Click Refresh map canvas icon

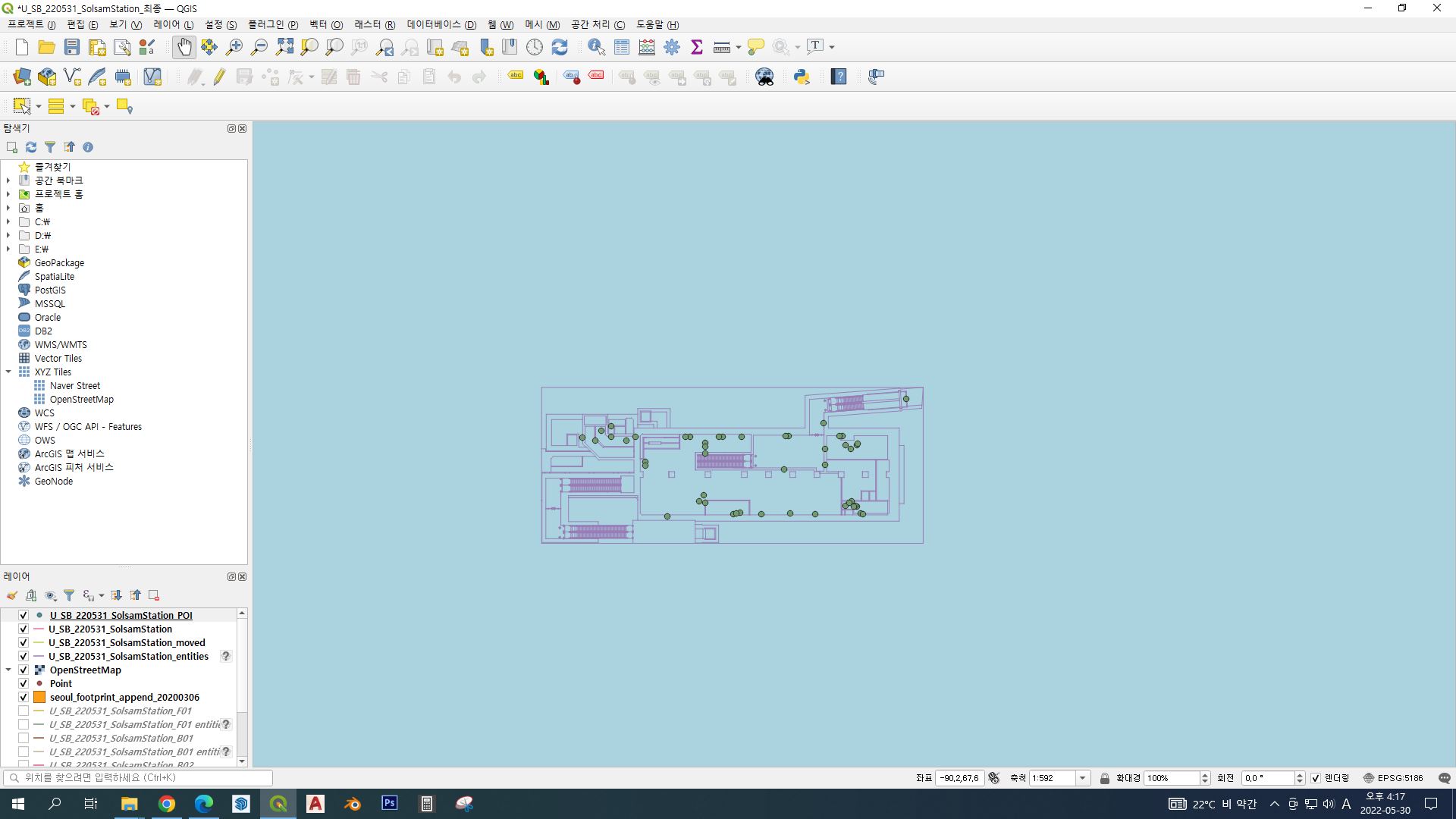[x=560, y=47]
